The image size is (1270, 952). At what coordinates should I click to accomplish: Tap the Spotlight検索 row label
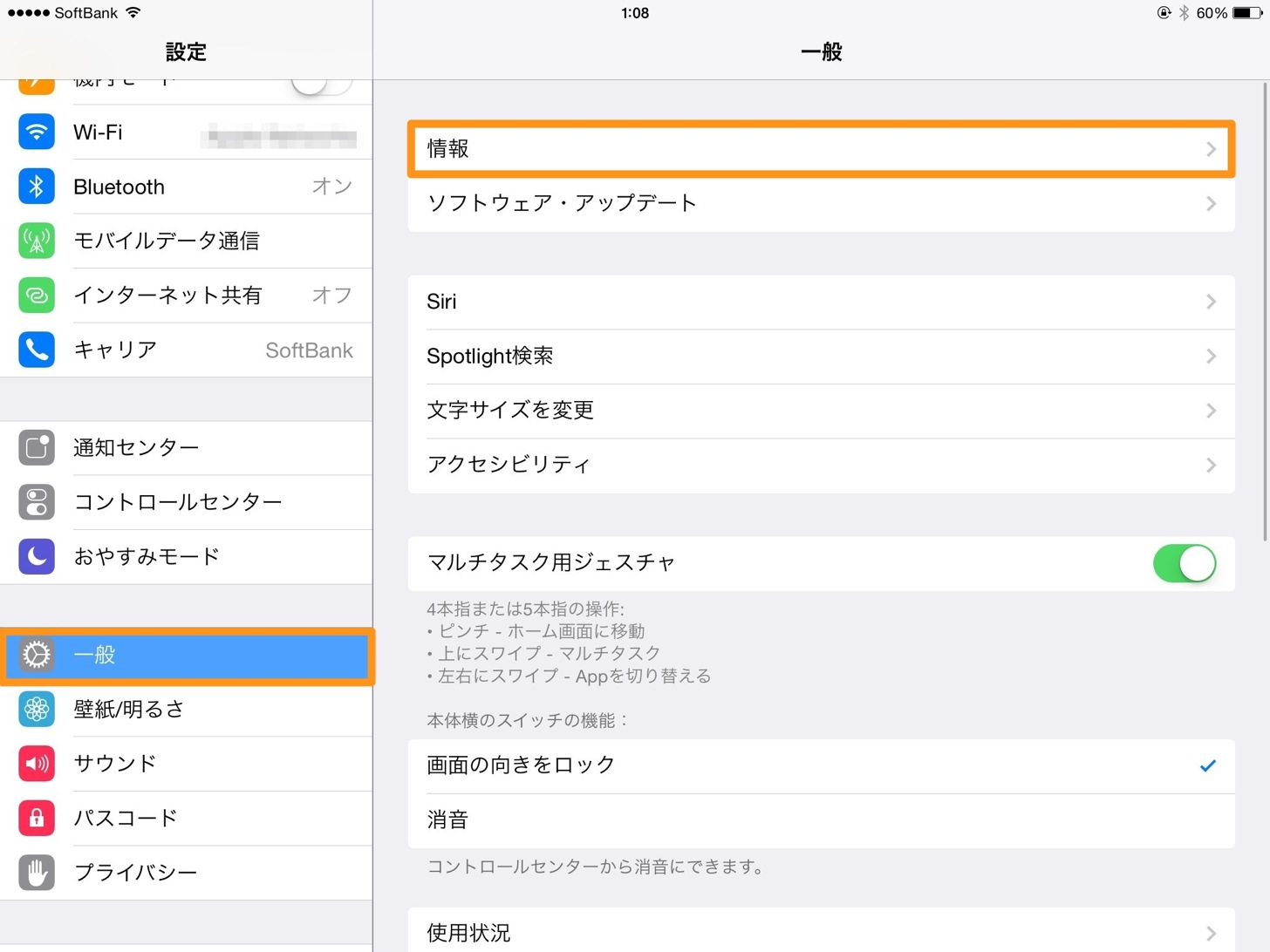(489, 357)
